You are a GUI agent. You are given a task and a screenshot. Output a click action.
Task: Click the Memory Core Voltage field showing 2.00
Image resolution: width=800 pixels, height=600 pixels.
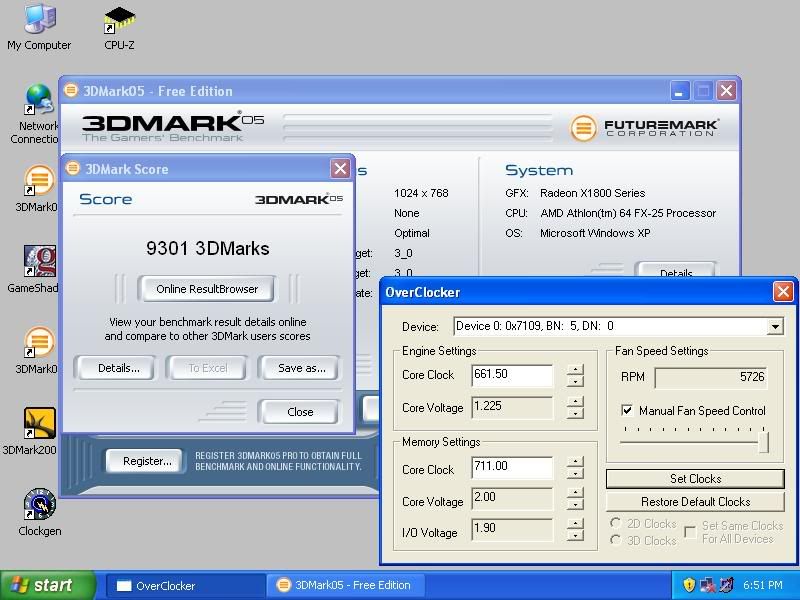point(512,498)
